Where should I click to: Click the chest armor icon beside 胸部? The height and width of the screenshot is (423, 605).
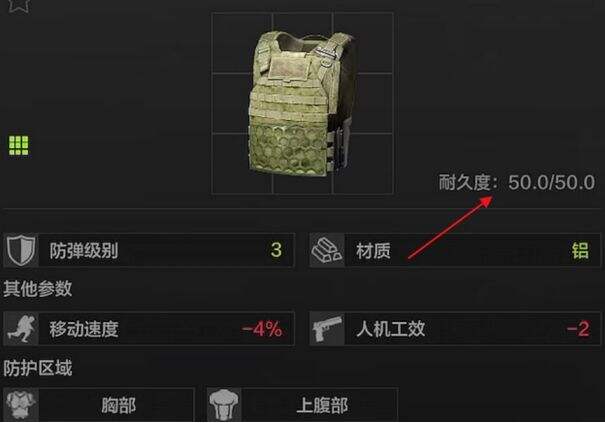pos(21,404)
